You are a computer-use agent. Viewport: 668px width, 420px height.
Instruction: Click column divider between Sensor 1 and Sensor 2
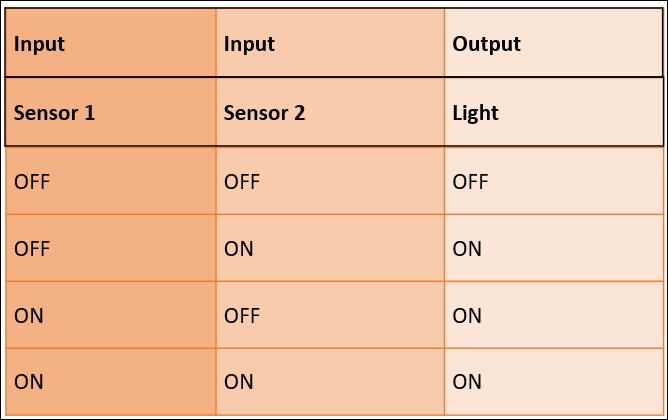point(216,212)
